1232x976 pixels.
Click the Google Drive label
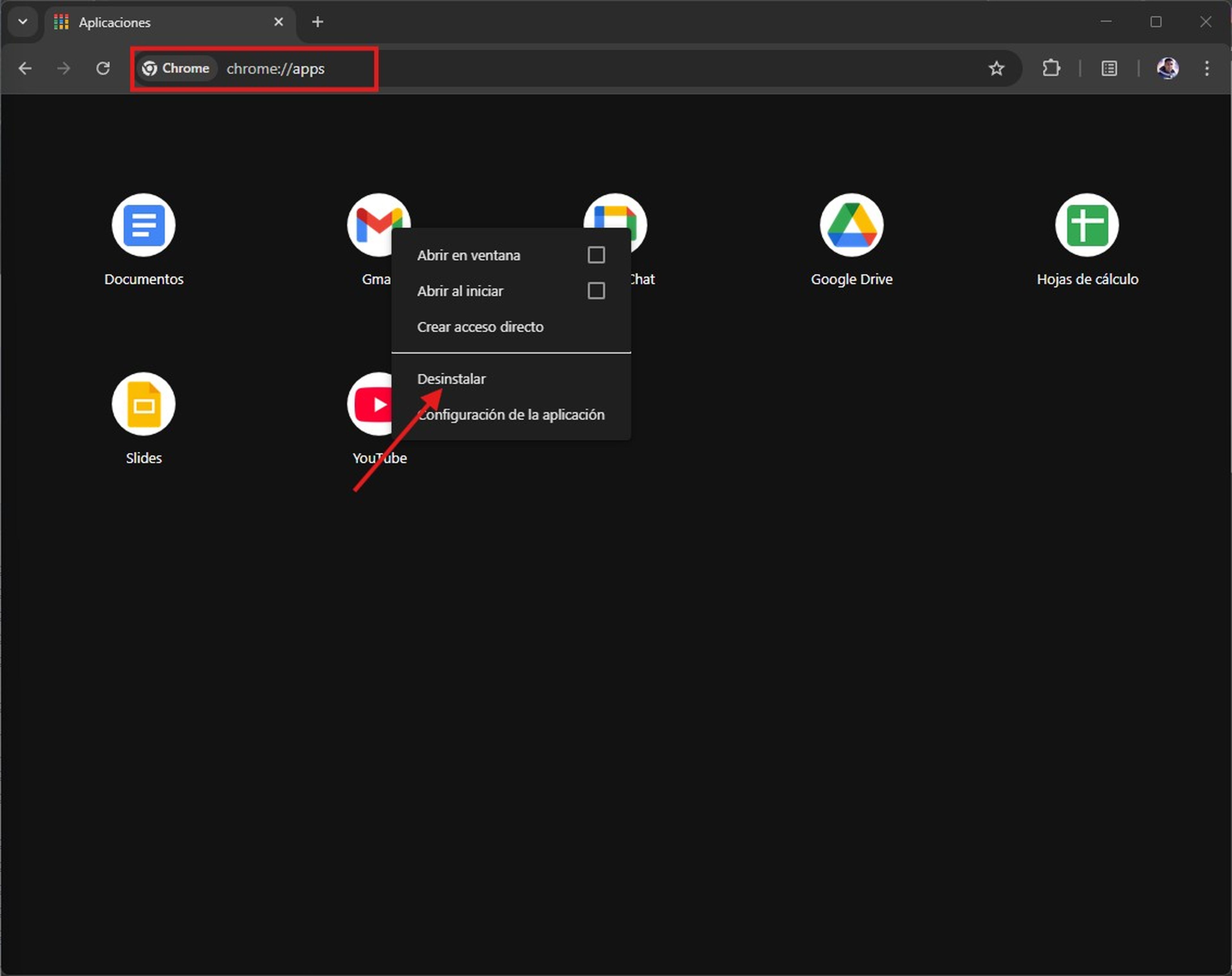tap(851, 279)
